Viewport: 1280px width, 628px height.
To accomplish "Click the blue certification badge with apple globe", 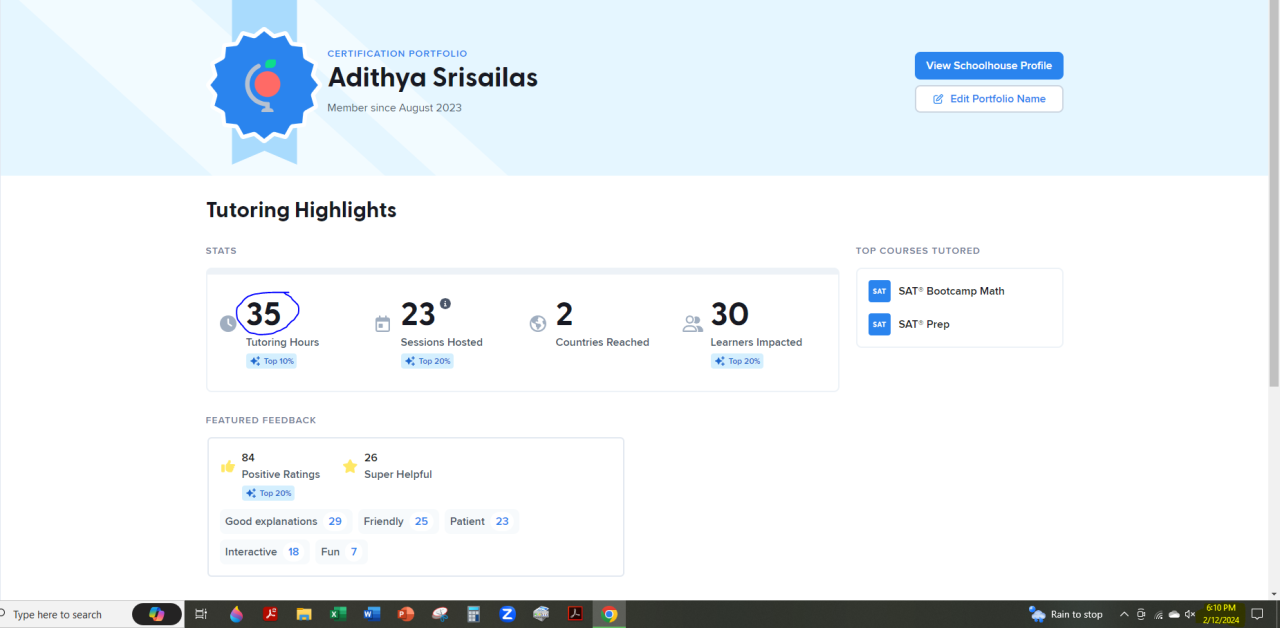I will [264, 84].
